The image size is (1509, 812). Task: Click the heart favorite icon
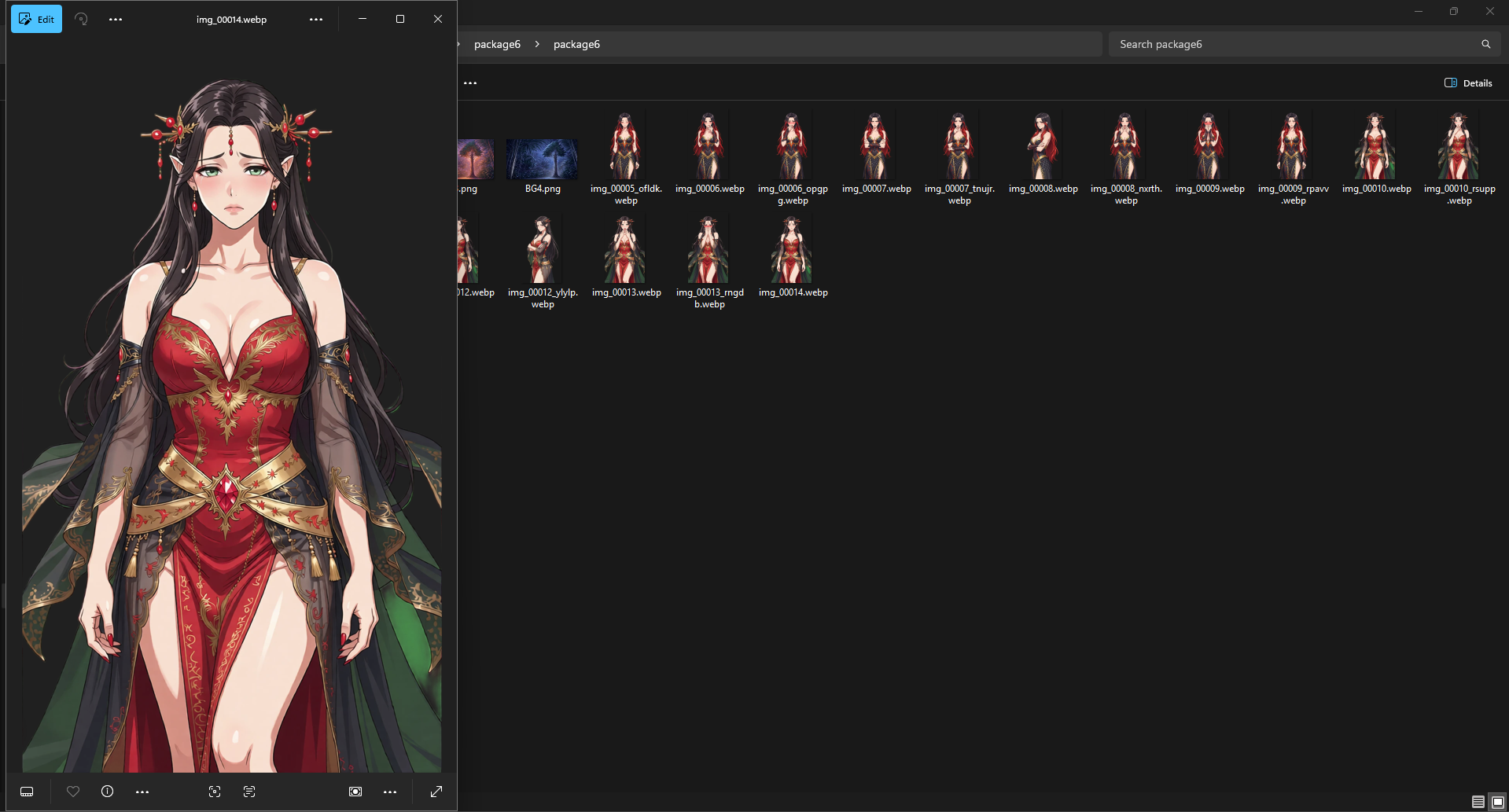(73, 792)
